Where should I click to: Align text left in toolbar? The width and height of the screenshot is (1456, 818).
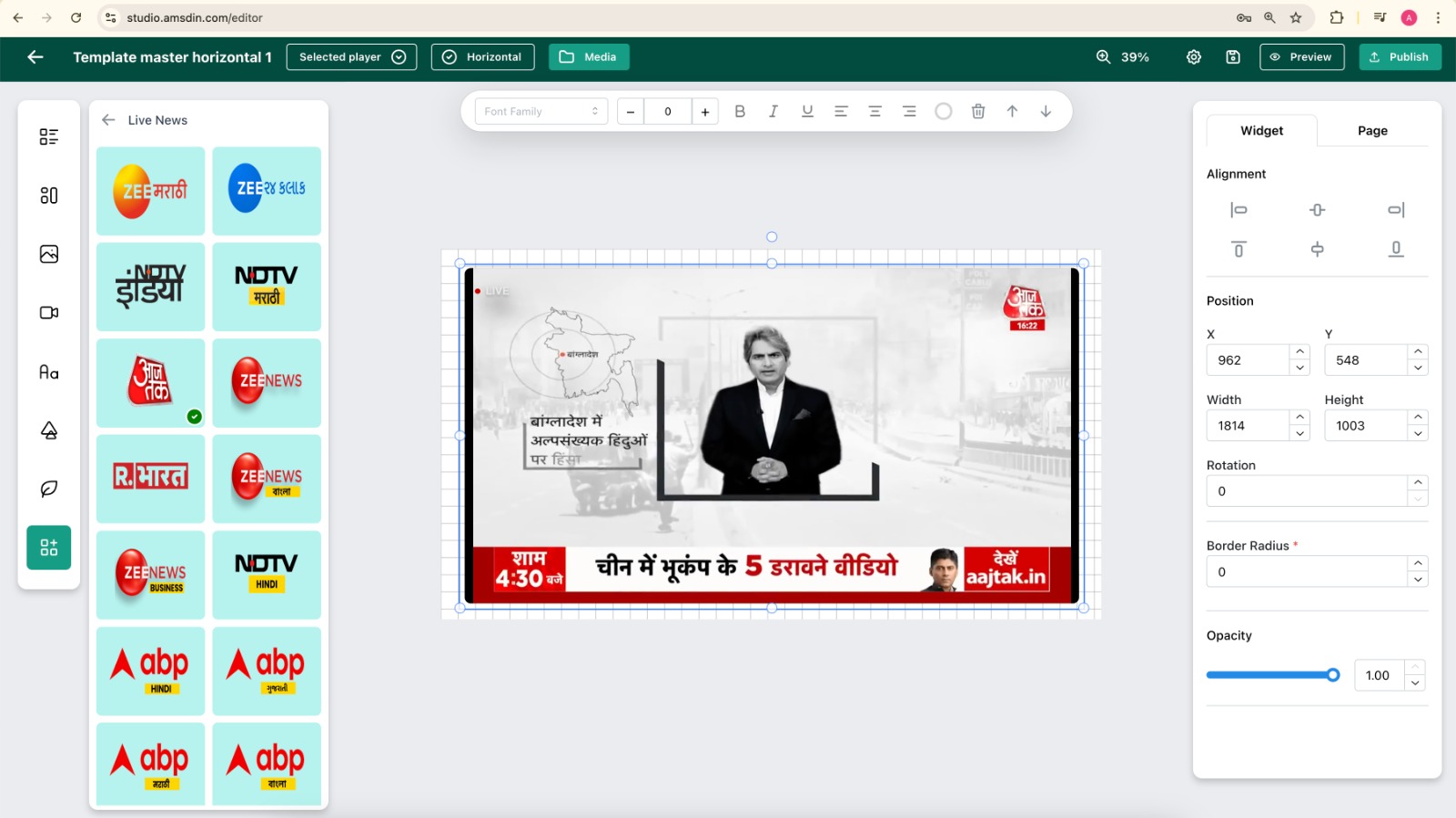841,111
